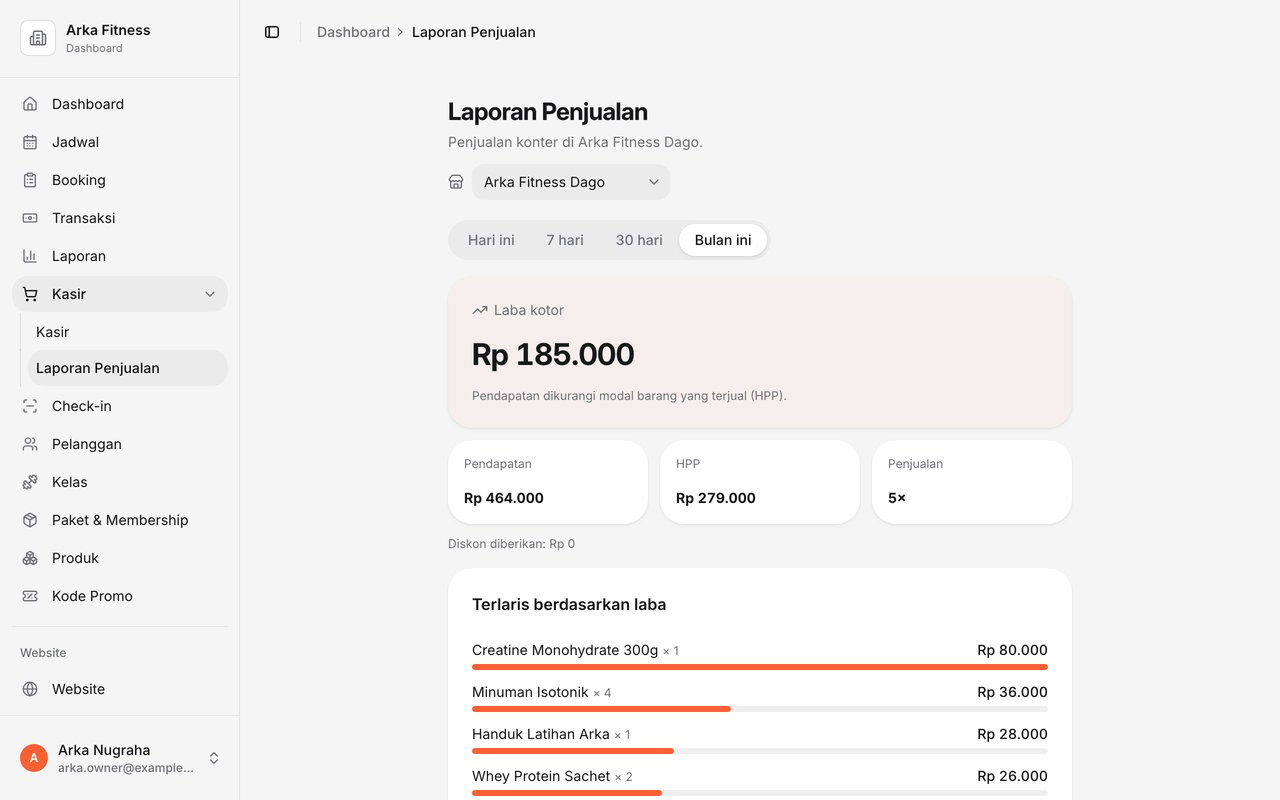Click the Rp 80.000 profit value
This screenshot has height=800, width=1280.
point(1012,650)
